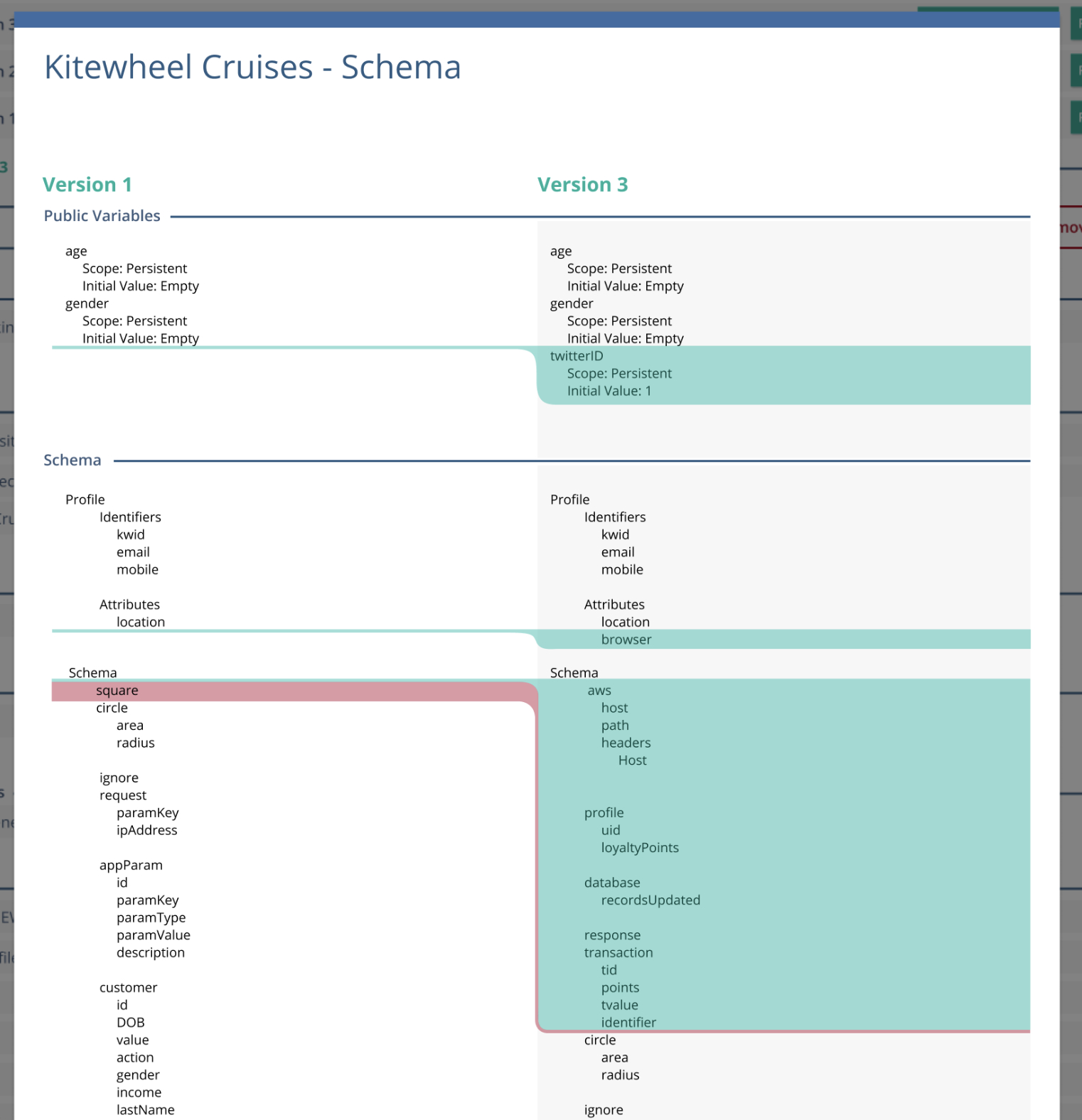Select the age variable under Version 1
The width and height of the screenshot is (1082, 1120).
click(75, 251)
